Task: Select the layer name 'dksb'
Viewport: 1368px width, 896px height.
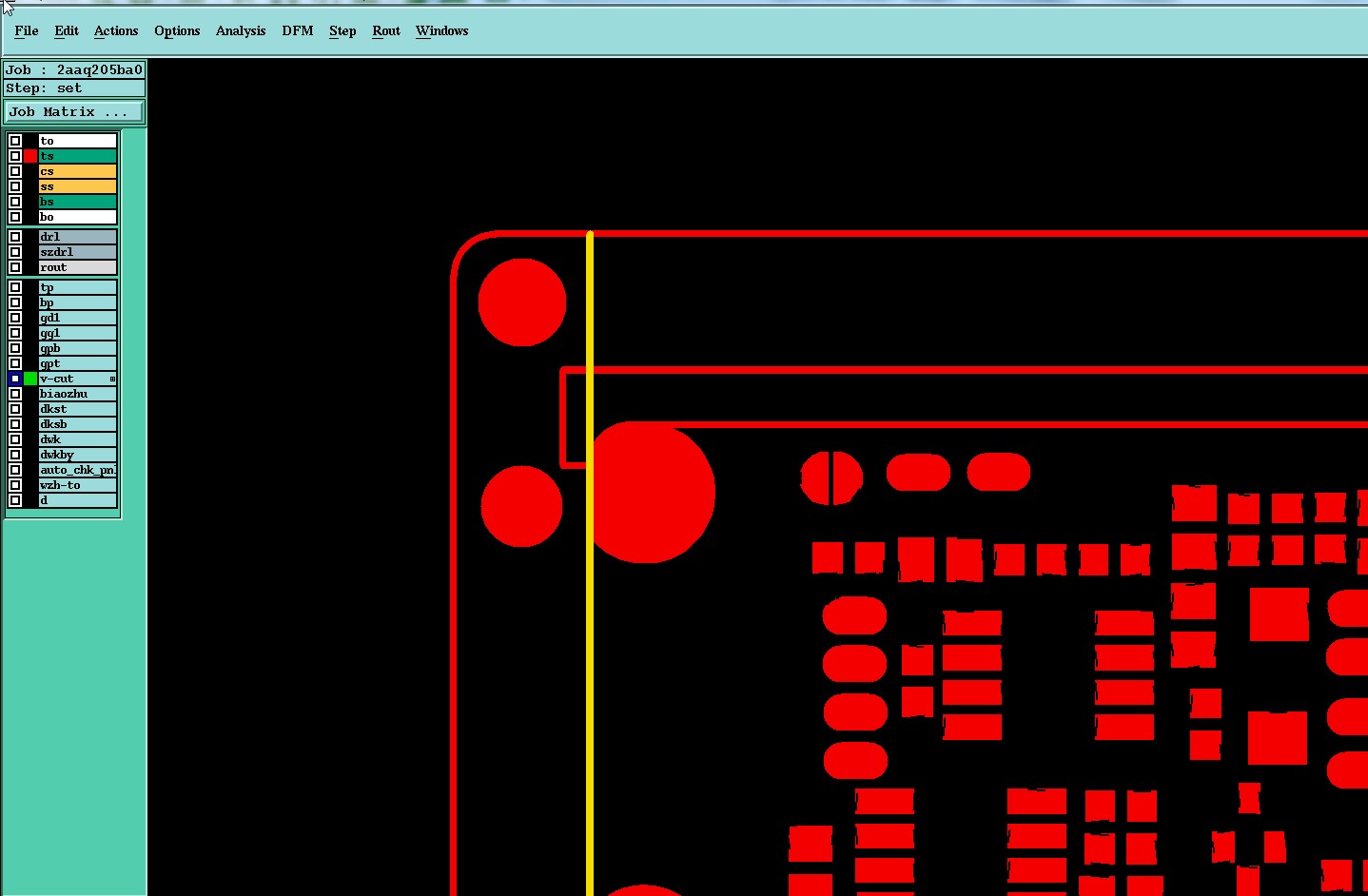Action: pyautogui.click(x=78, y=424)
